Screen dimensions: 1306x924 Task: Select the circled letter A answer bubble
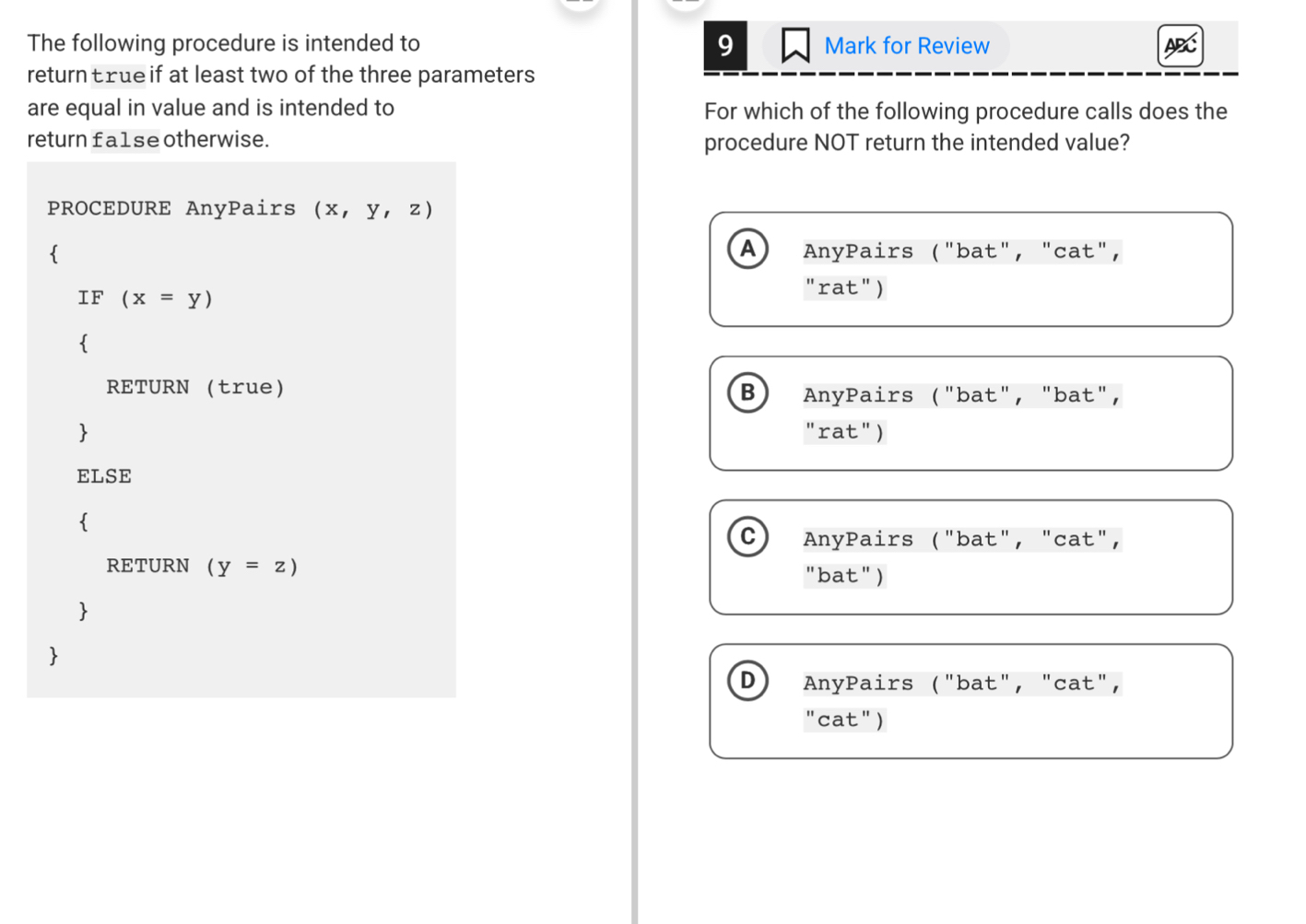coord(747,249)
